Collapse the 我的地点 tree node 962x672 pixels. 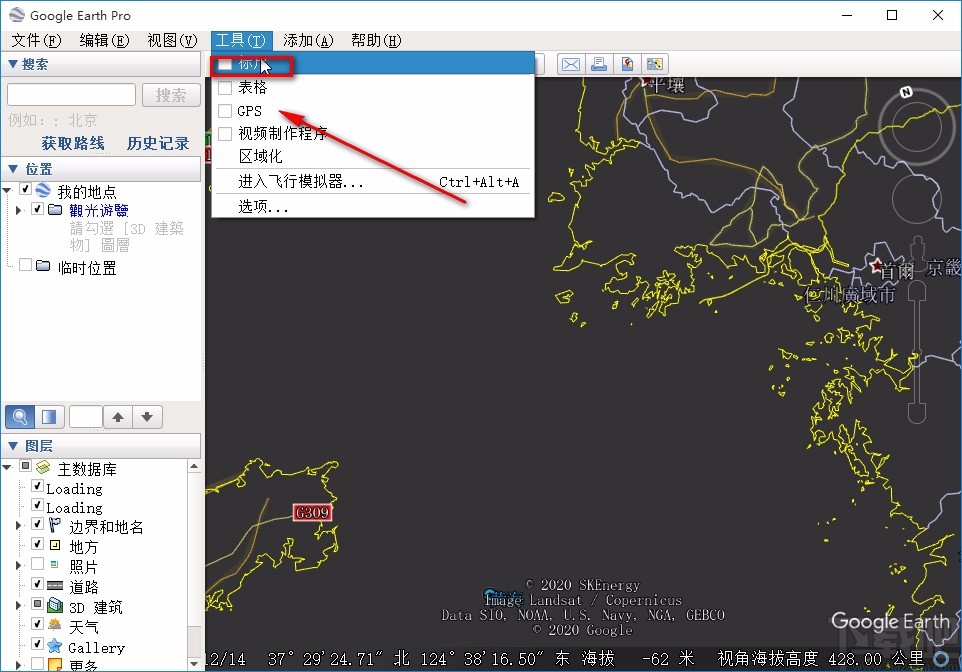point(7,191)
